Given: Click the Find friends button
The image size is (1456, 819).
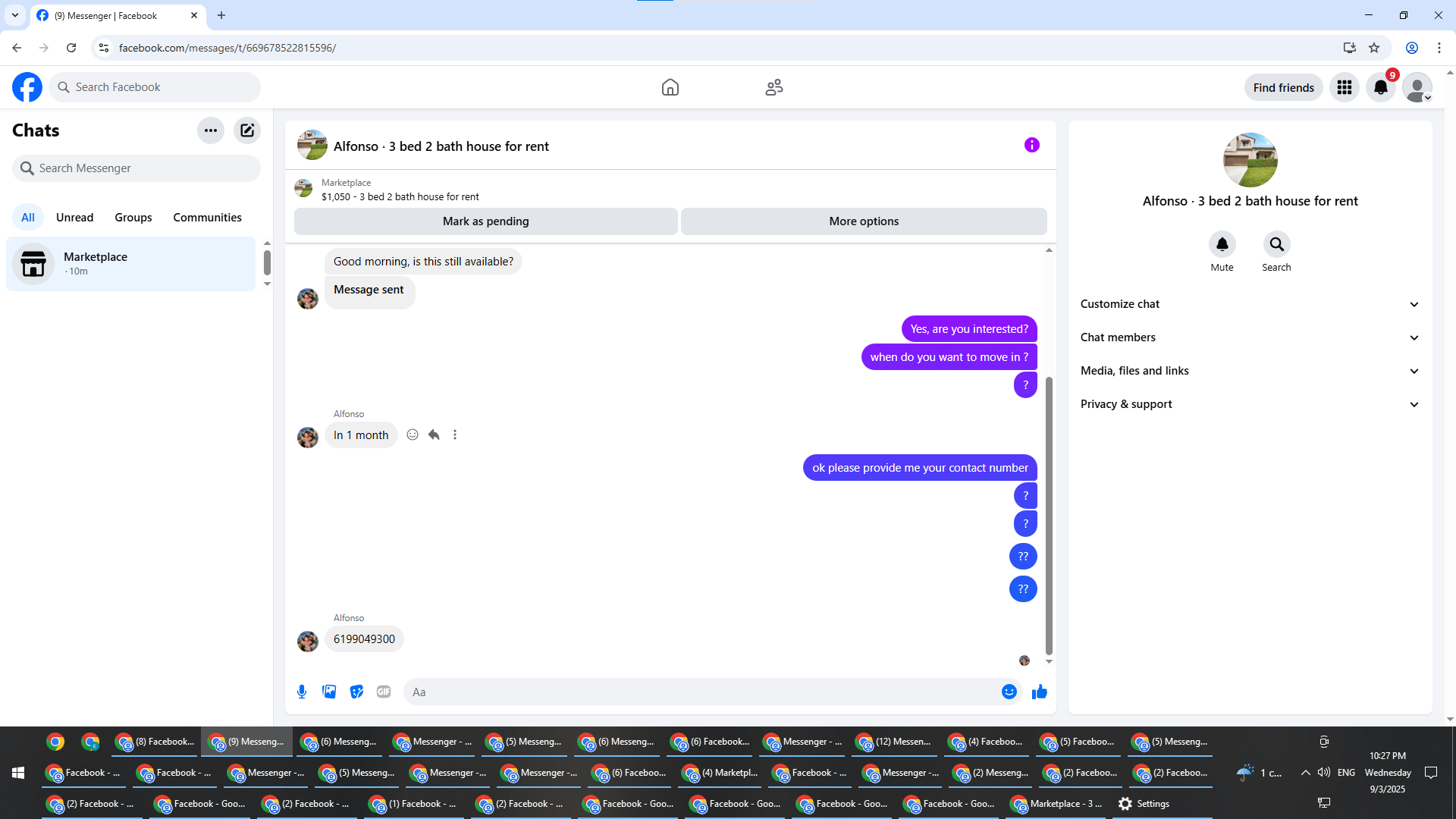Looking at the screenshot, I should 1284,88.
